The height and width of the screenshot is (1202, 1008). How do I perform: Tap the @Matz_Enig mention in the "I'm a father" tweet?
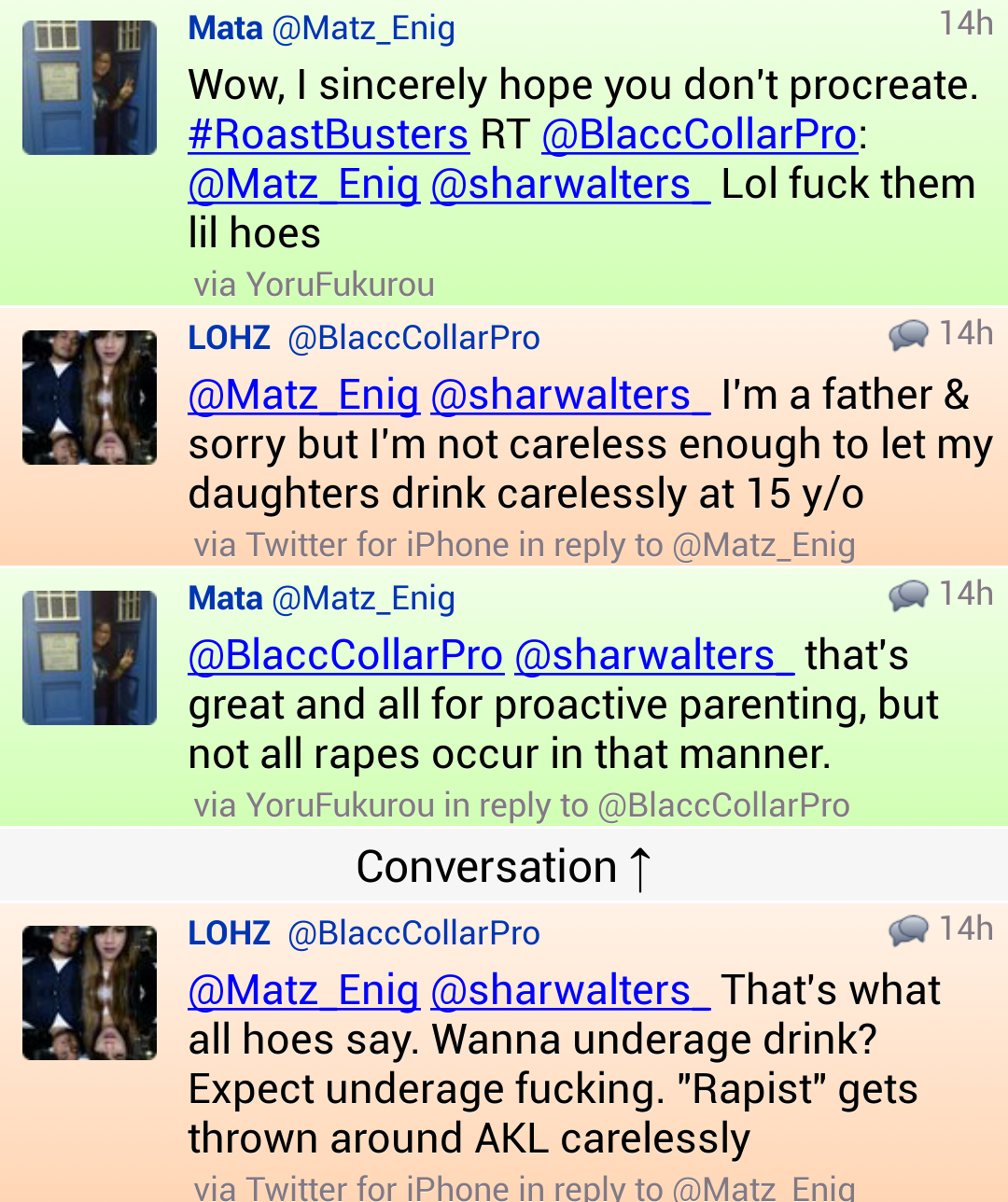point(303,395)
